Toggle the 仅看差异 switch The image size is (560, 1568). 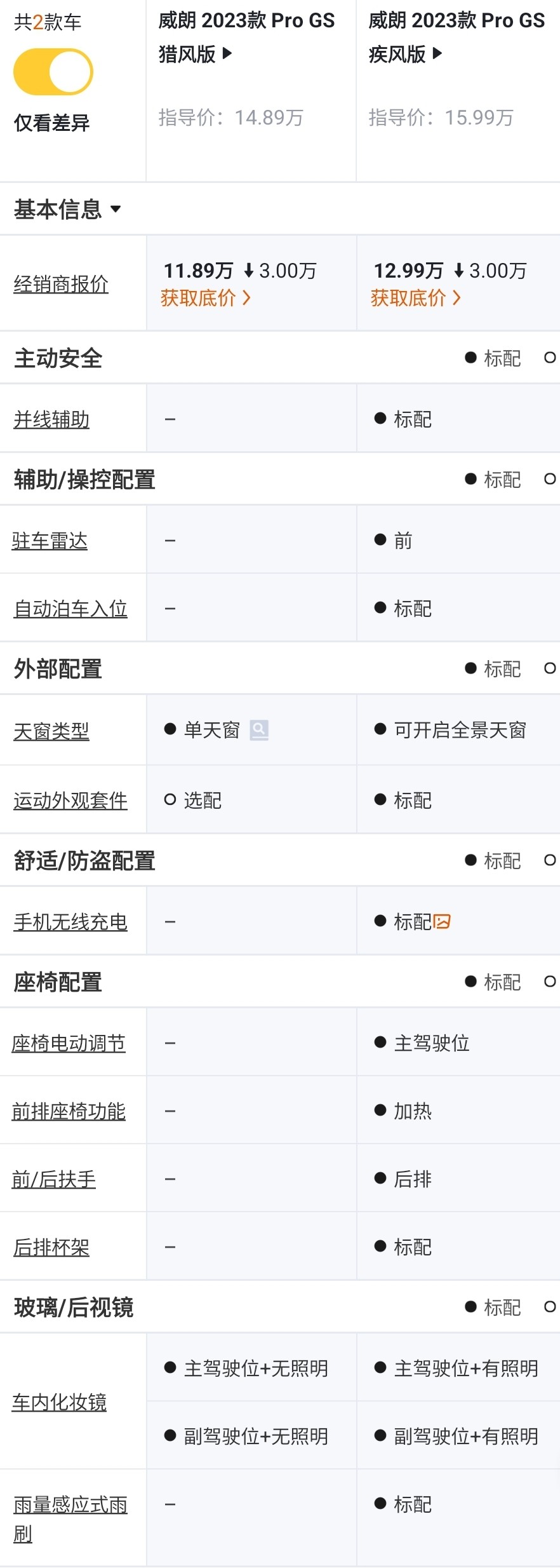click(x=53, y=72)
